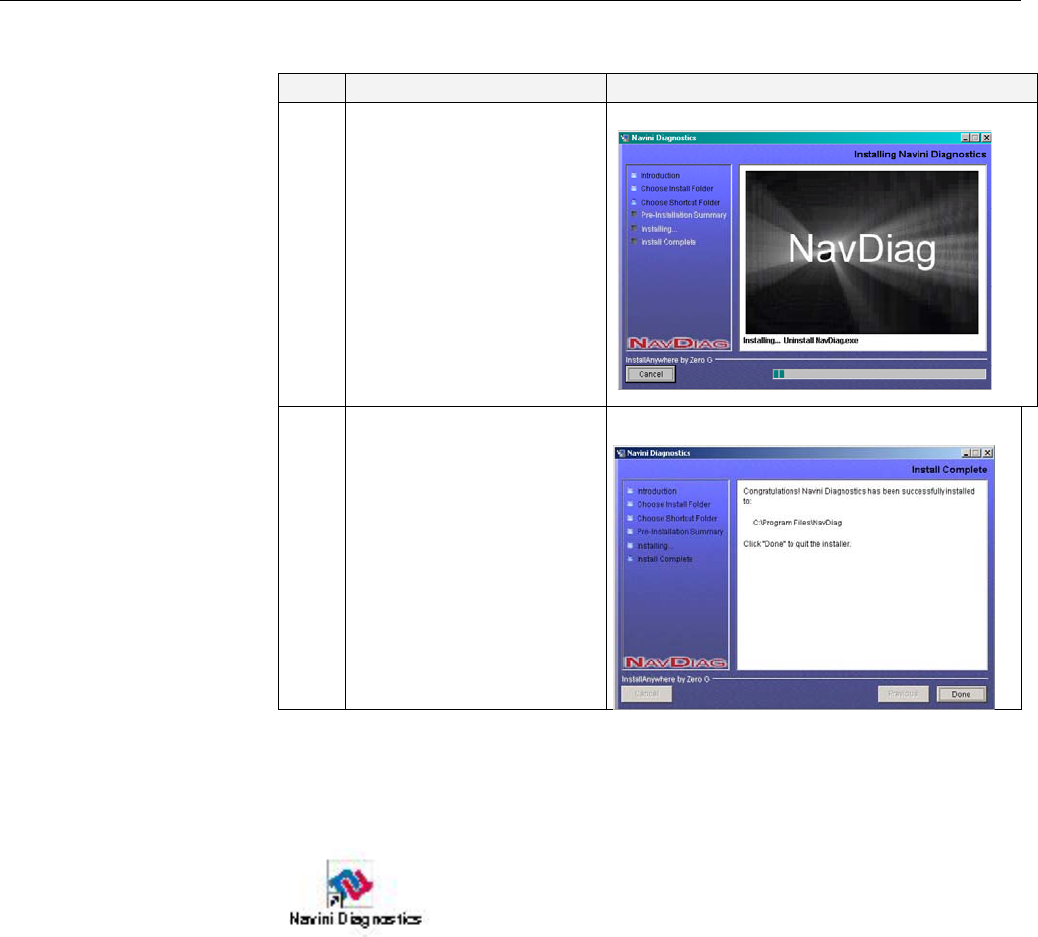
Task: Minimize the Install Complete window
Action: pyautogui.click(x=967, y=453)
